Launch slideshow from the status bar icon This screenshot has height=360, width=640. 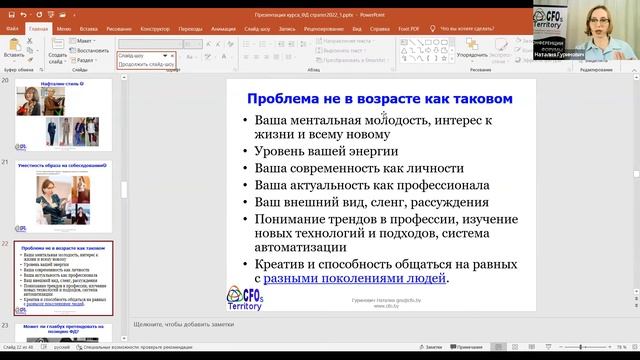548,347
